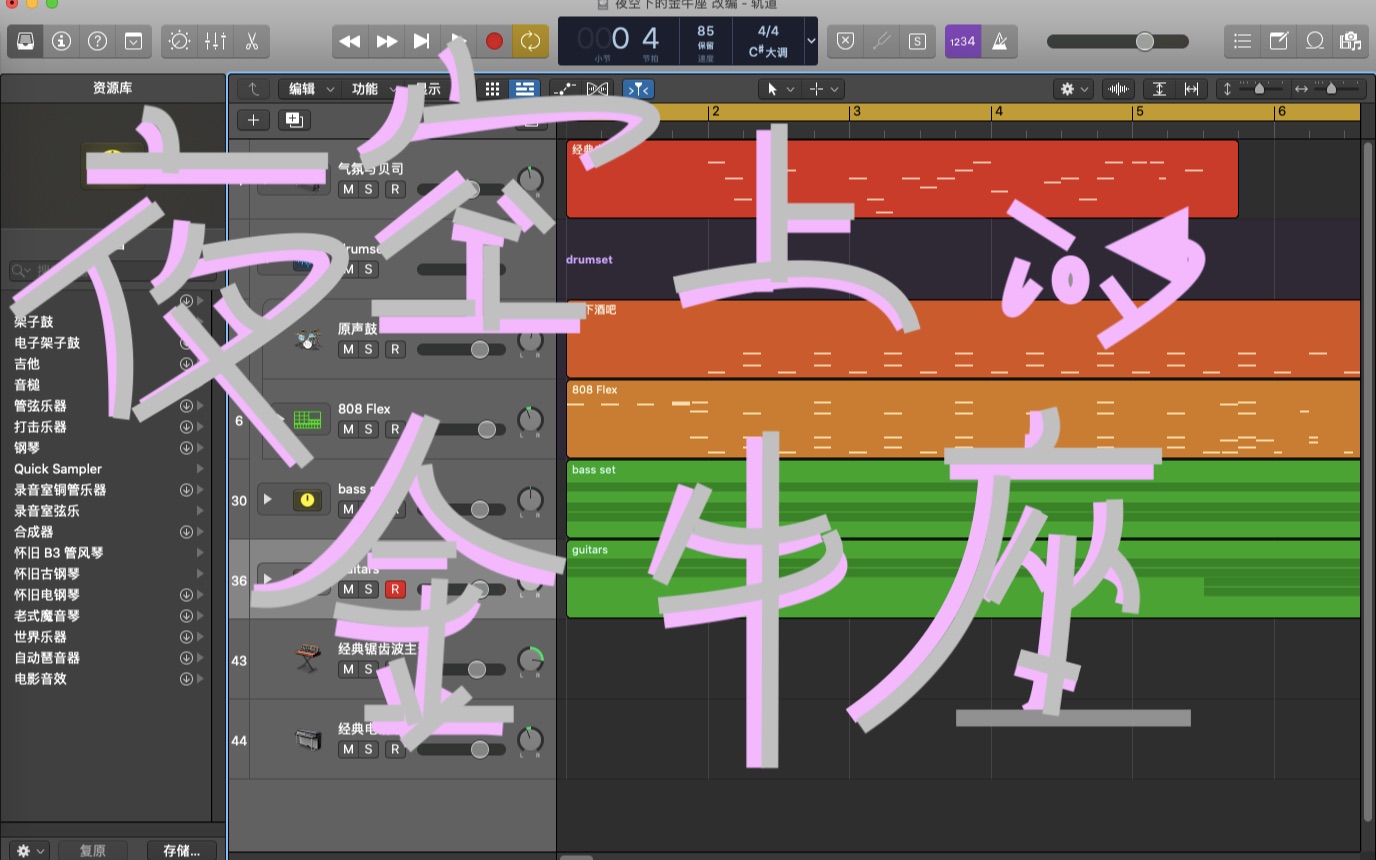Open the Note Pad icon
Screen dimensions: 1376x860
click(x=1278, y=41)
